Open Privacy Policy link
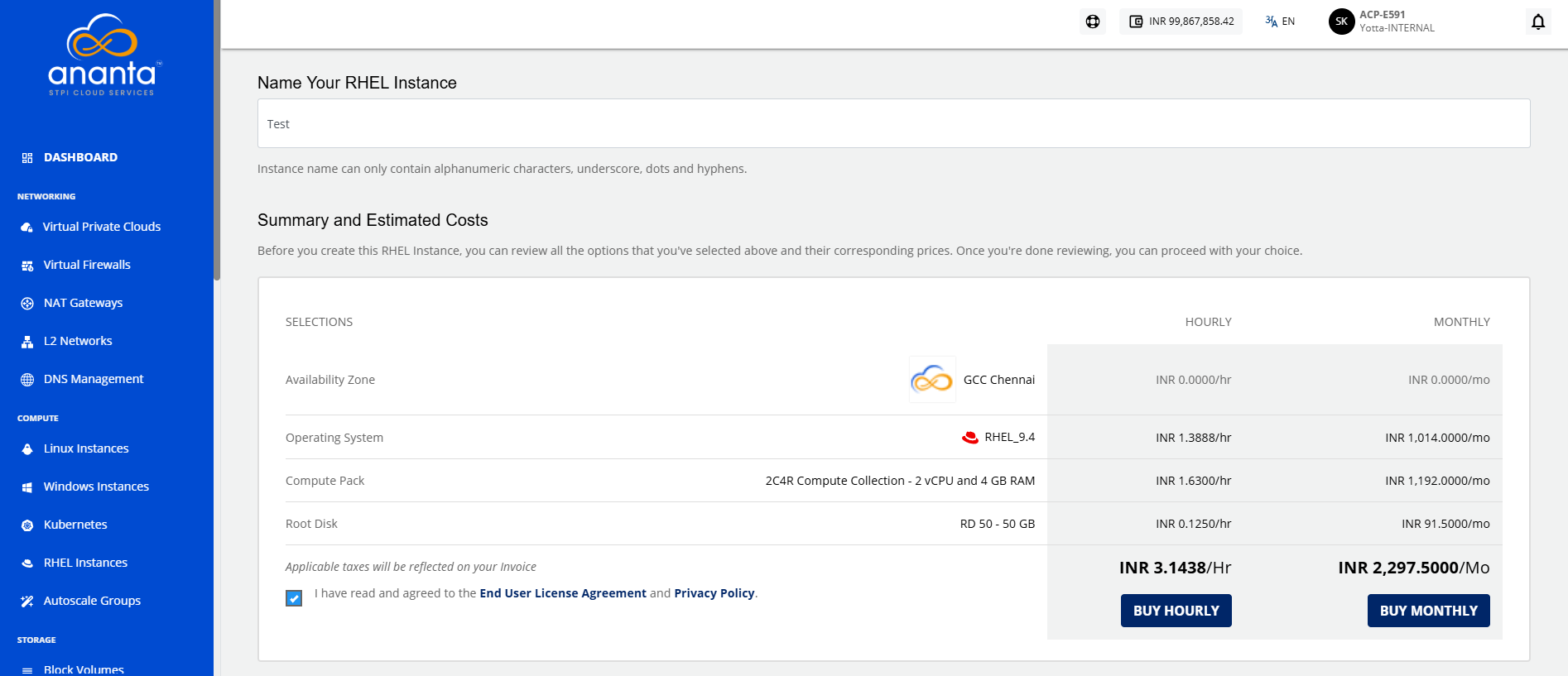The image size is (1568, 676). (714, 593)
